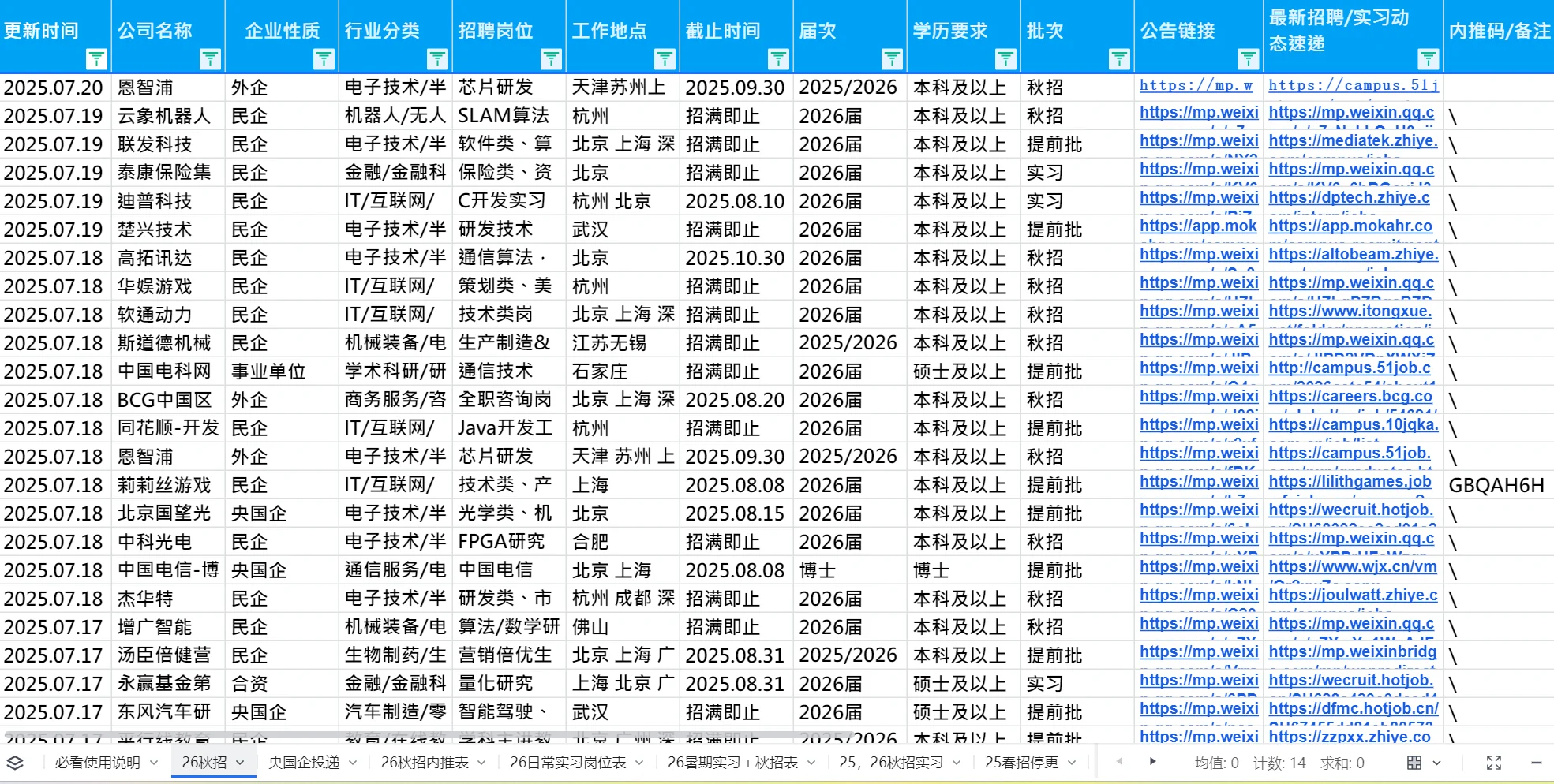Viewport: 1554px width, 784px height.
Task: Expand the 26秋招内推表 tab dropdown arrow
Action: [x=481, y=763]
